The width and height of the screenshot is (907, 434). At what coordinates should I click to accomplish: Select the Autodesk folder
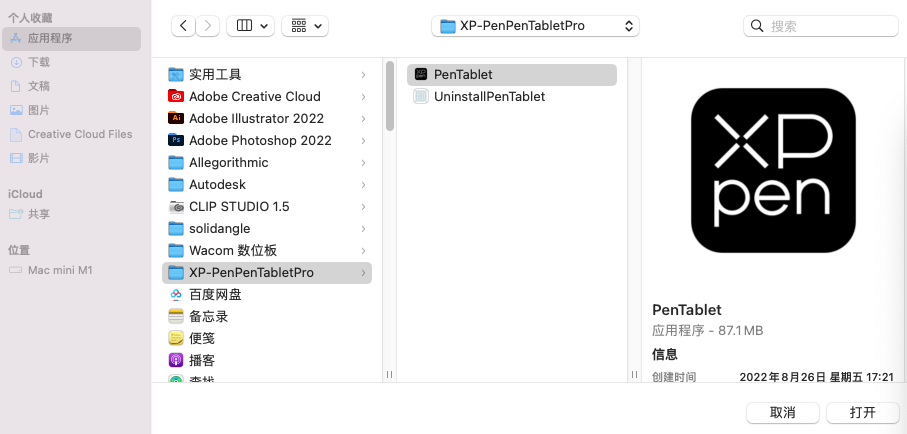point(267,185)
